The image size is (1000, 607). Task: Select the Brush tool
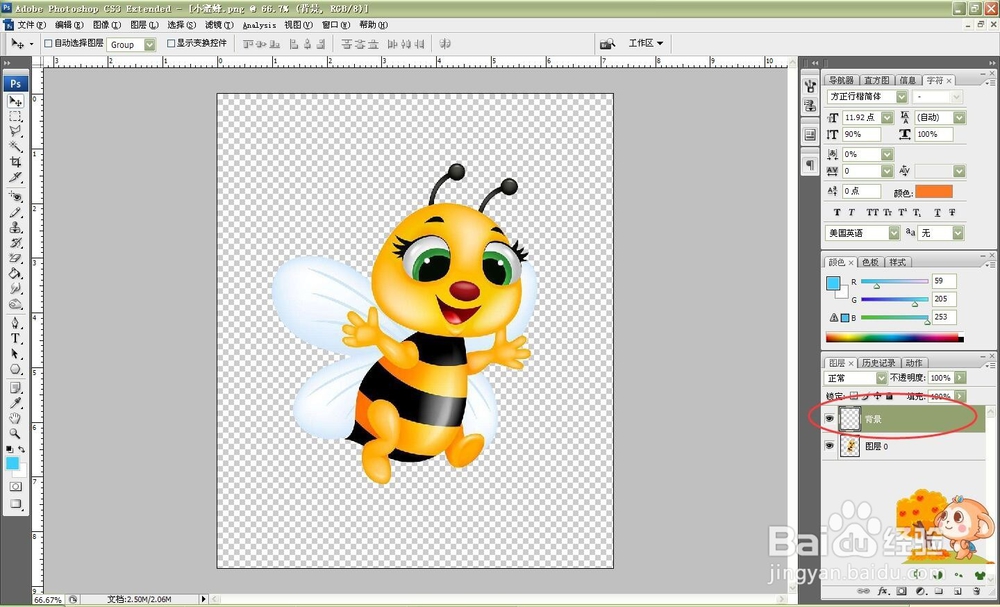[x=15, y=213]
